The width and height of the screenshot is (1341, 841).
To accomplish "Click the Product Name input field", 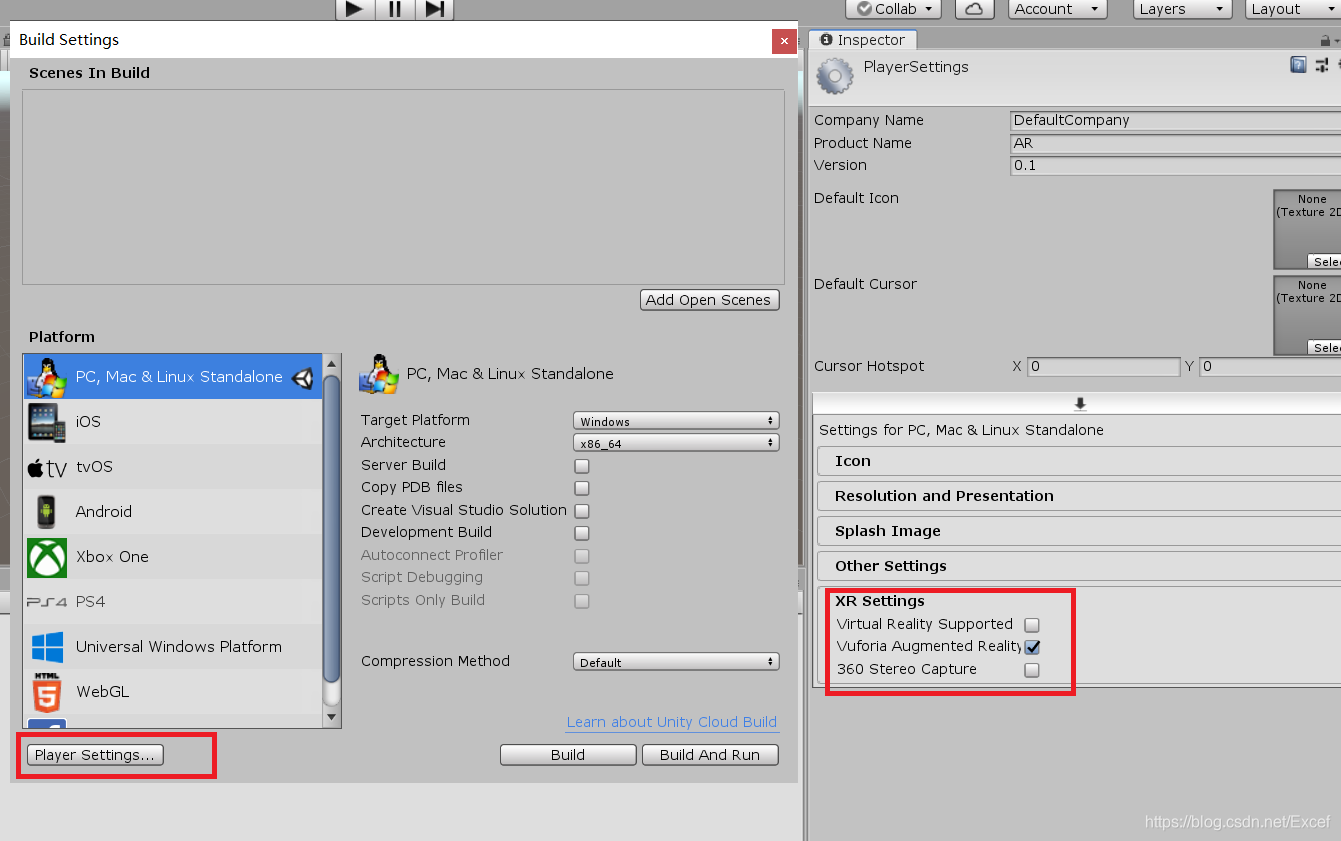I will [1175, 143].
